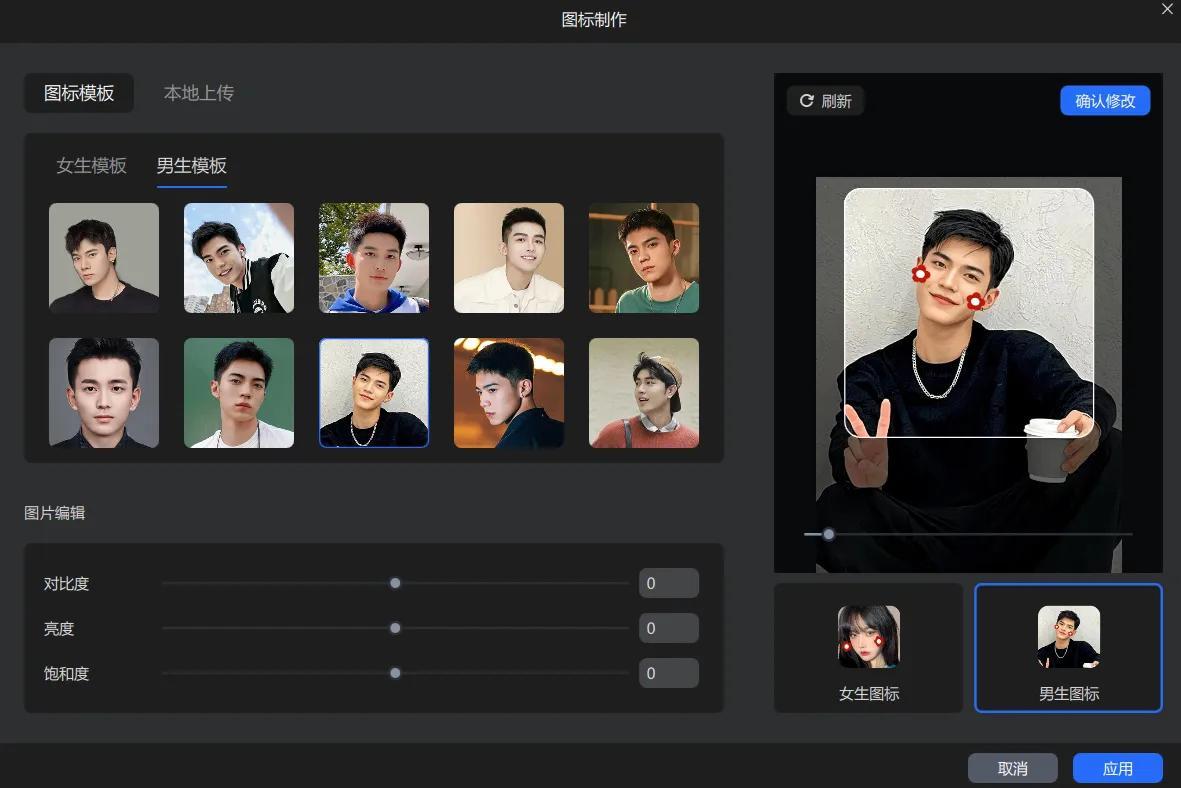Click the 亮度 slider handle

click(395, 628)
